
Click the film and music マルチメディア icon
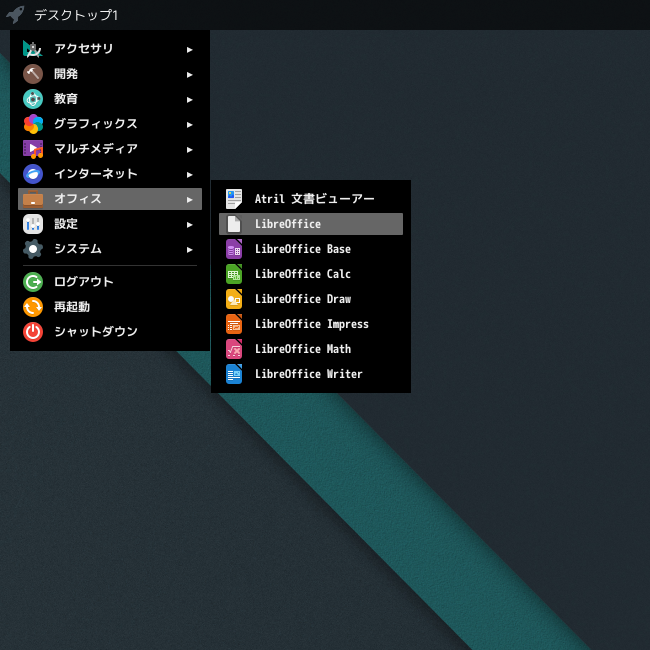click(x=33, y=149)
